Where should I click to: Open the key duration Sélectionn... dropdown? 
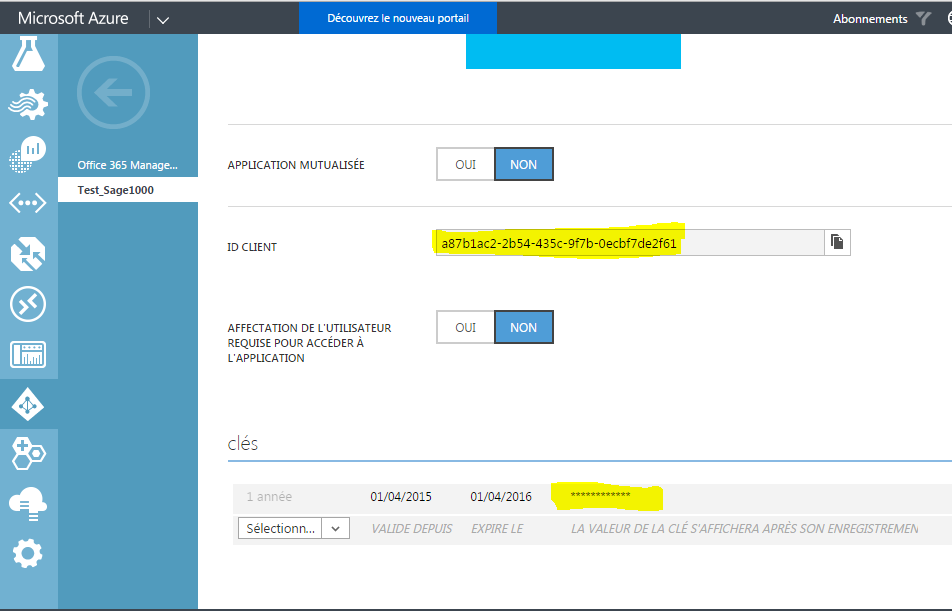294,528
